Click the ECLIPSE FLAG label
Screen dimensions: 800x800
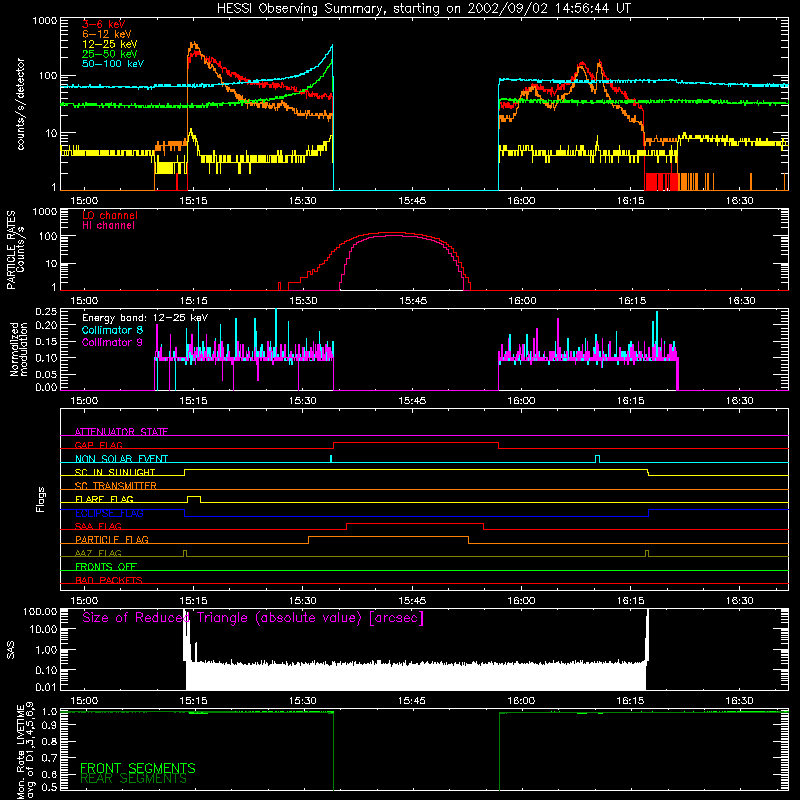click(109, 513)
